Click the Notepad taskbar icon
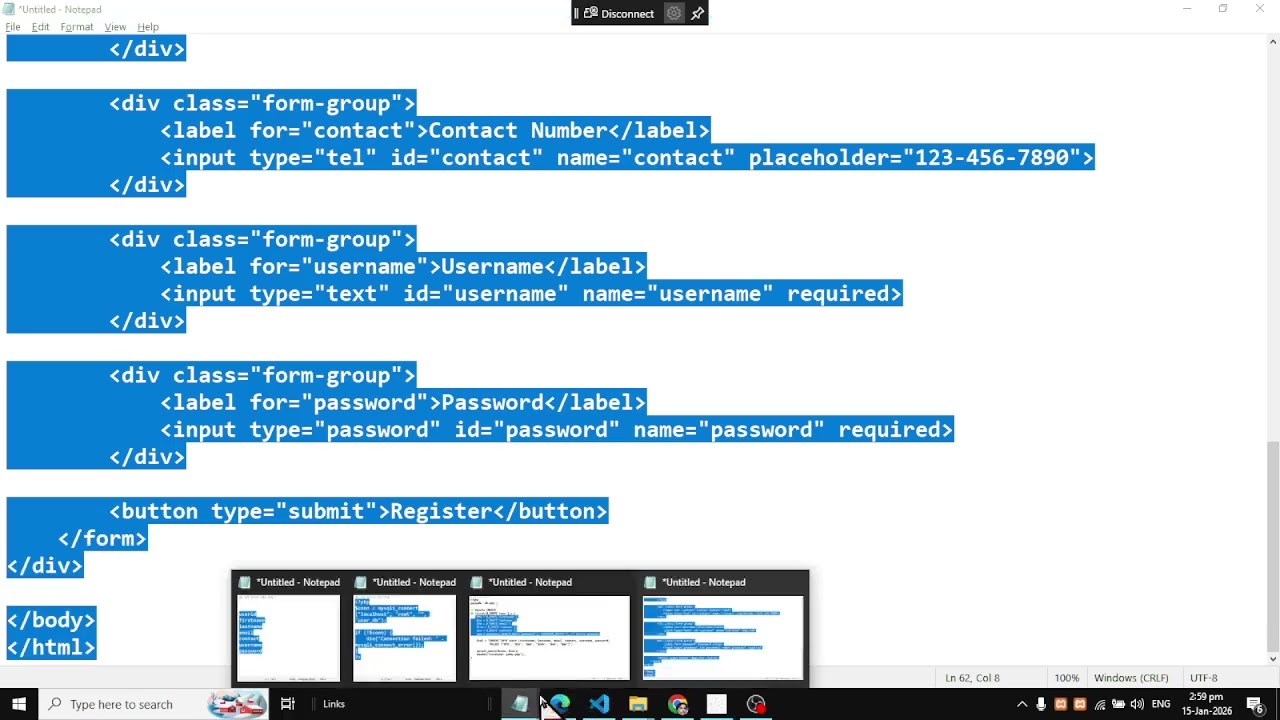This screenshot has width=1280, height=720. (x=520, y=704)
